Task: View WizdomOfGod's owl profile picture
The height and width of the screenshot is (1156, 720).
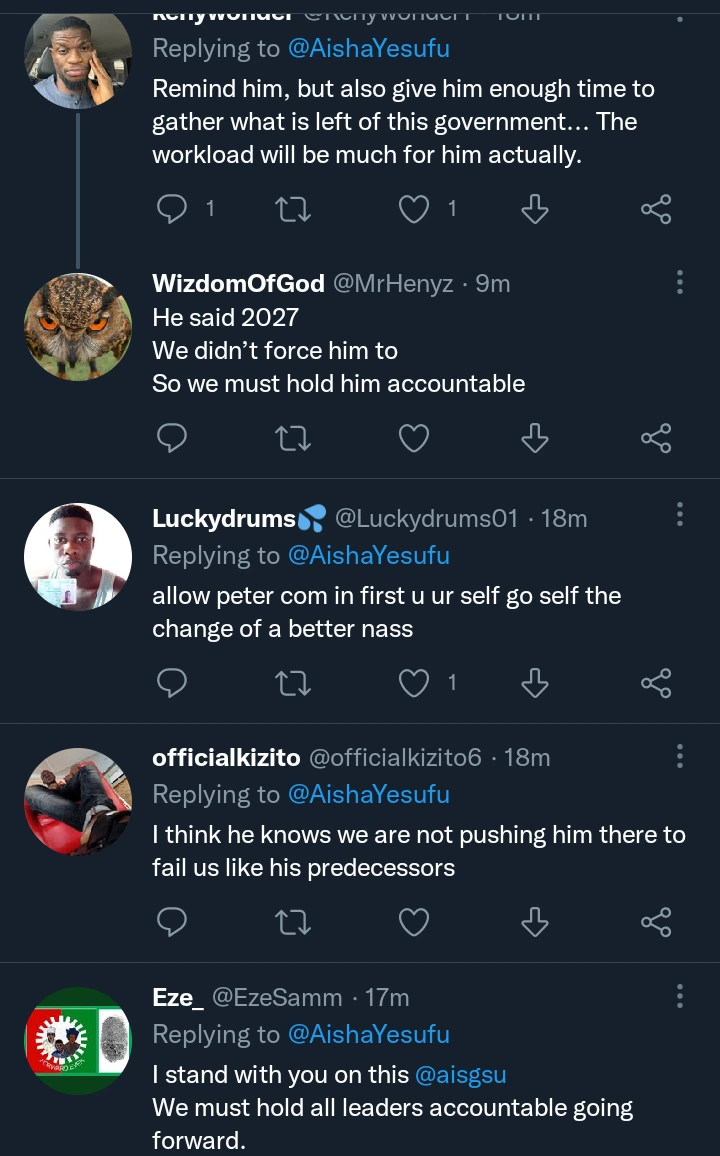Action: coord(78,326)
